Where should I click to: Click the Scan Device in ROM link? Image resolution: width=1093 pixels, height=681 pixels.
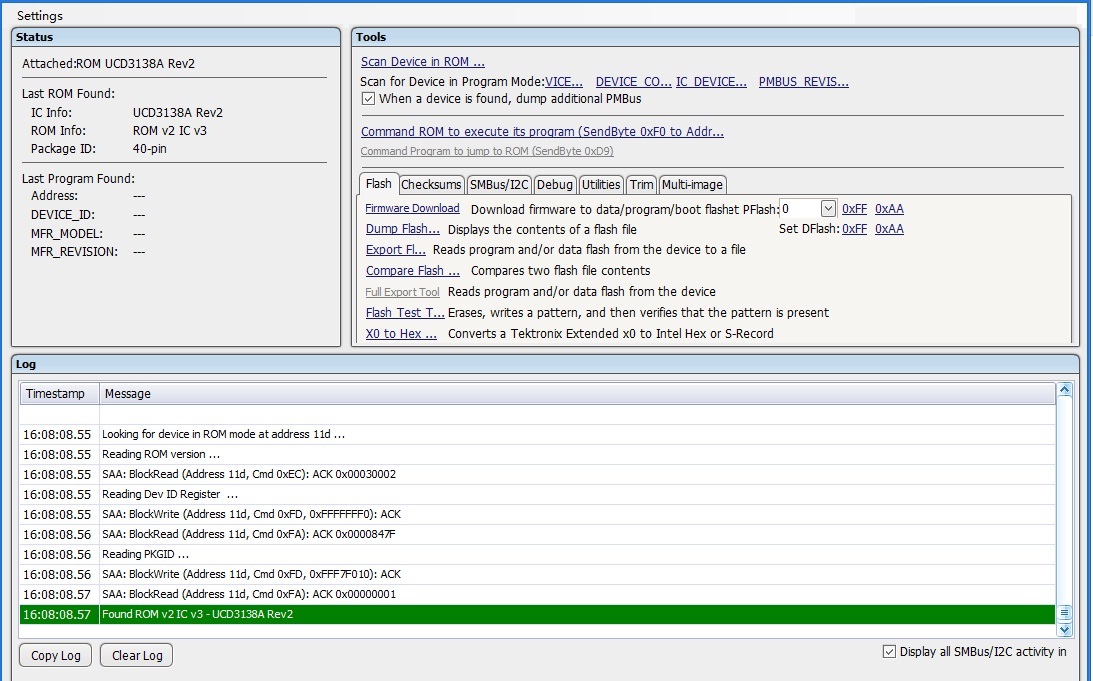pyautogui.click(x=422, y=62)
